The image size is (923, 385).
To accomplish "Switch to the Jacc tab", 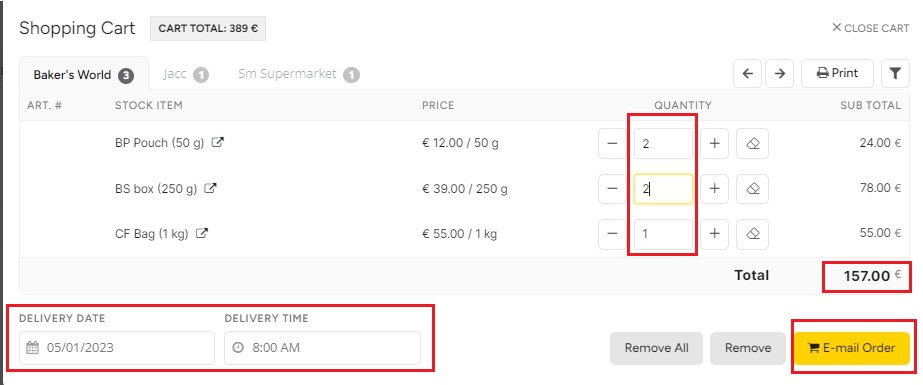I will (x=186, y=75).
